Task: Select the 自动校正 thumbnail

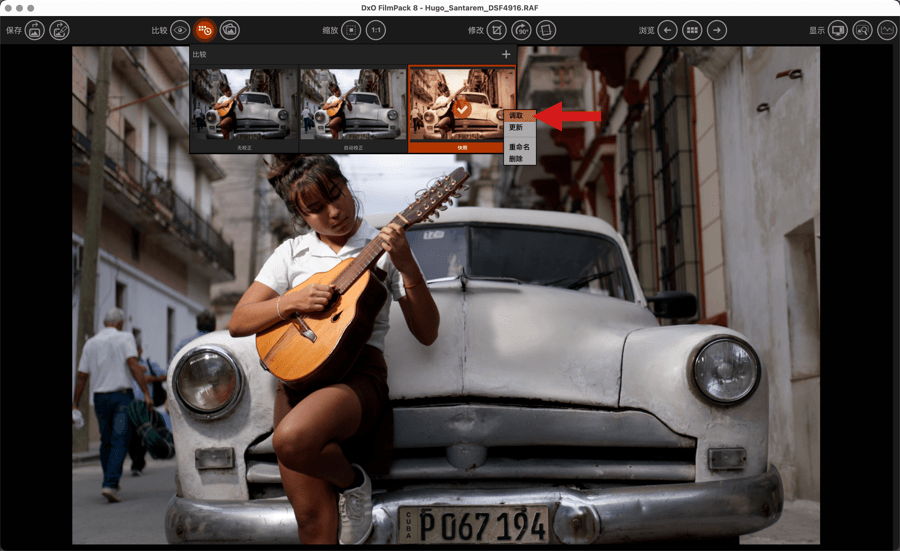Action: pyautogui.click(x=353, y=108)
